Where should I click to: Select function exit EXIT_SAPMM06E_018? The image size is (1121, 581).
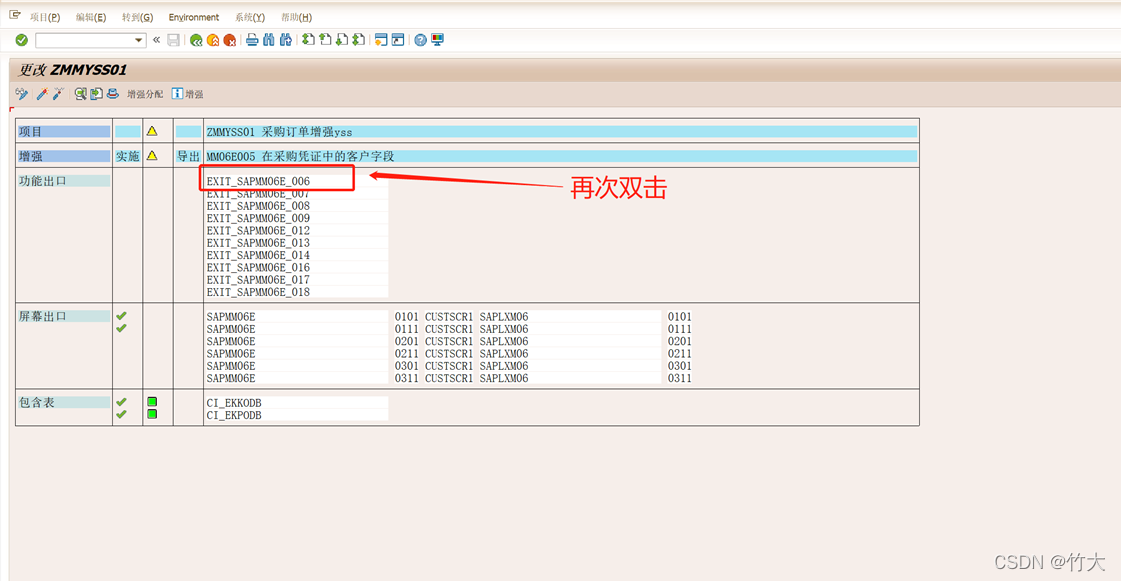tap(258, 292)
